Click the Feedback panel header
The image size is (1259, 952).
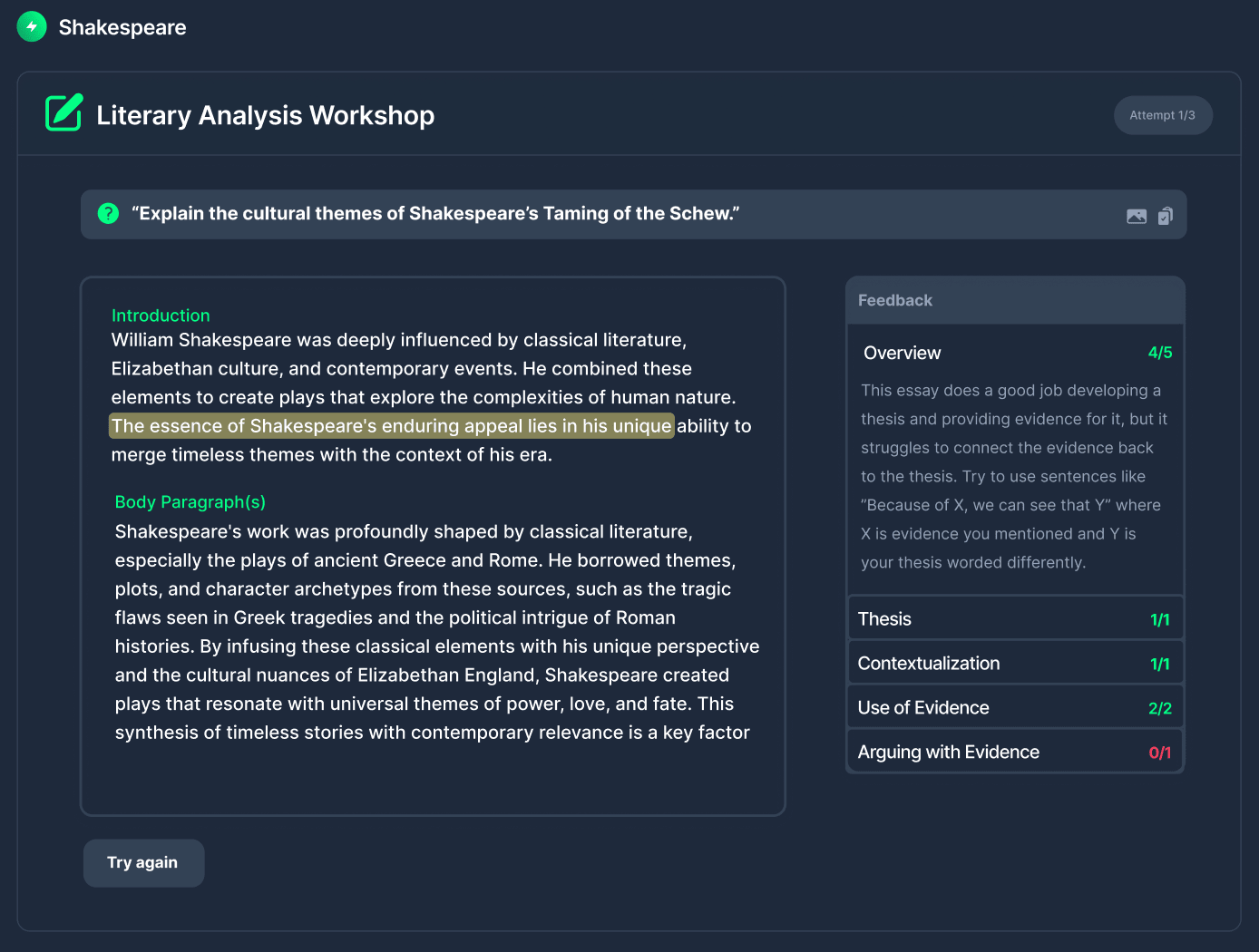pyautogui.click(x=1015, y=300)
